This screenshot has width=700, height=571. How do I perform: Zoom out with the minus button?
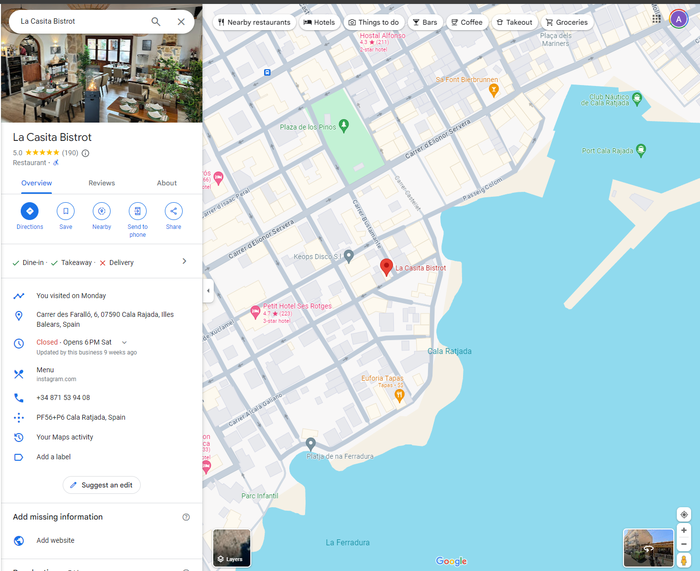(x=683, y=544)
